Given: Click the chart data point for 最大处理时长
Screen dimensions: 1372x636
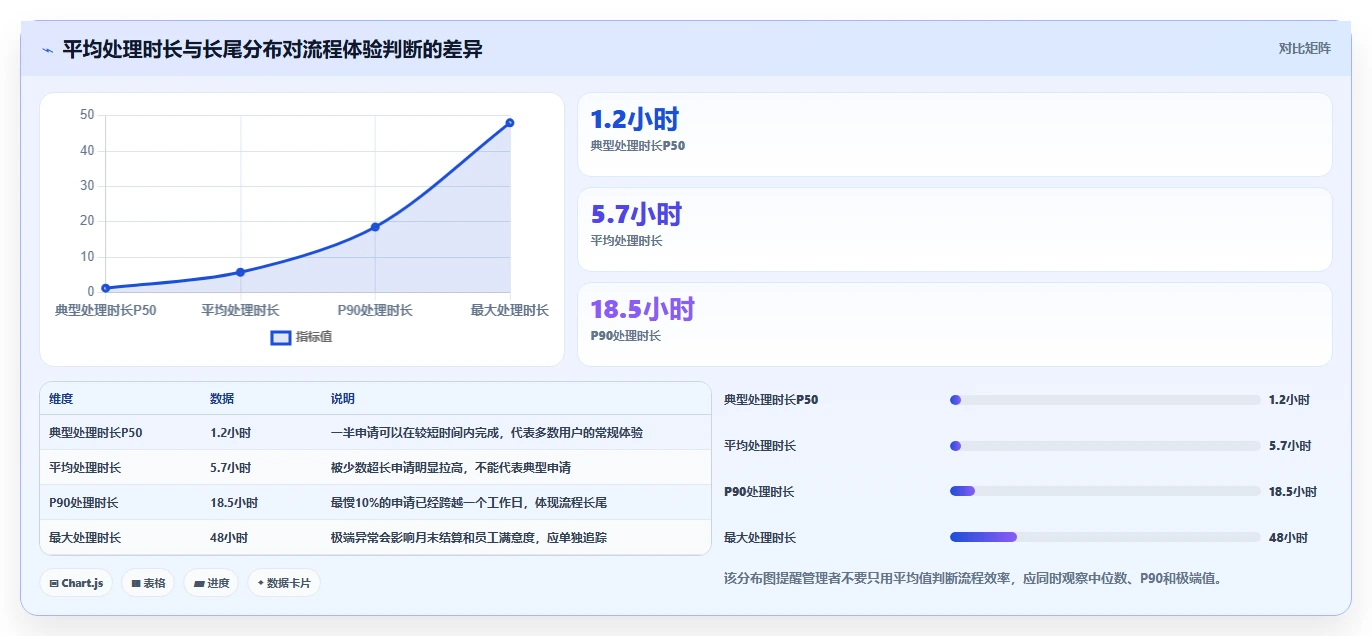Looking at the screenshot, I should (510, 123).
